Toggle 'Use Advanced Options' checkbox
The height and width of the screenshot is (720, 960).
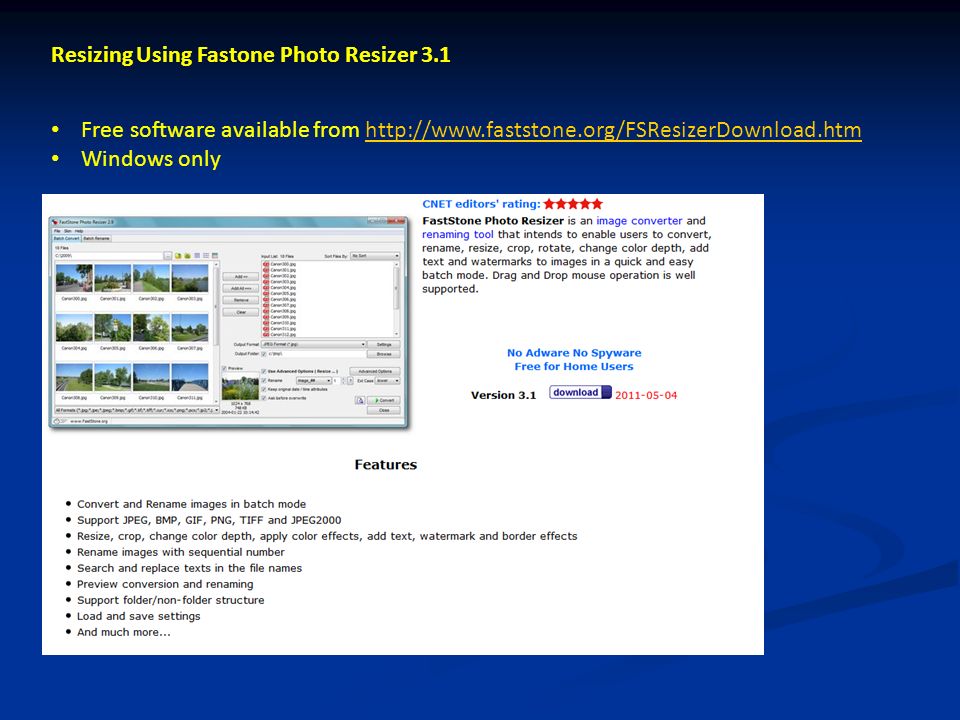[263, 371]
